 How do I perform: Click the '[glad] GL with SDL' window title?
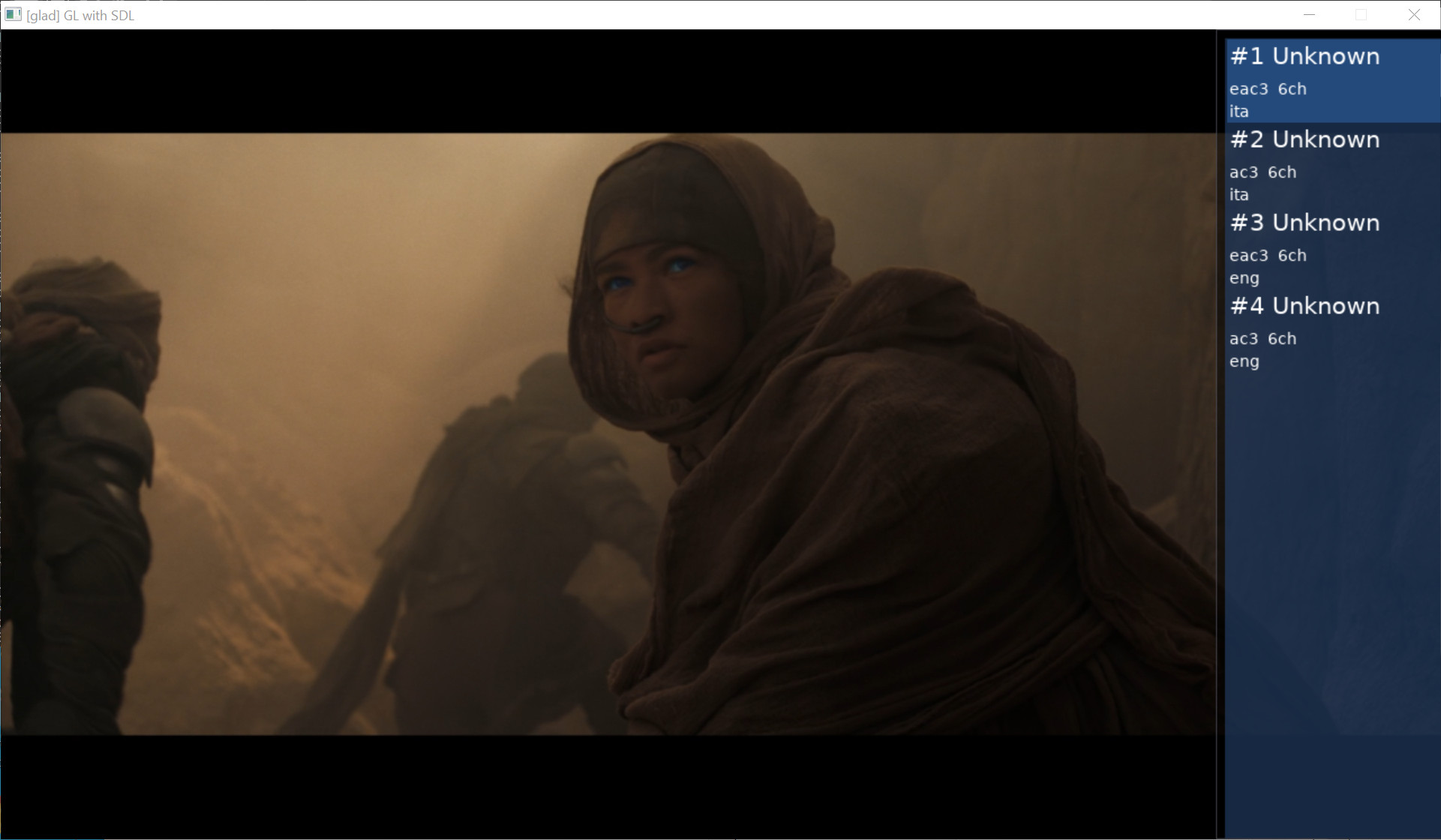pos(80,16)
